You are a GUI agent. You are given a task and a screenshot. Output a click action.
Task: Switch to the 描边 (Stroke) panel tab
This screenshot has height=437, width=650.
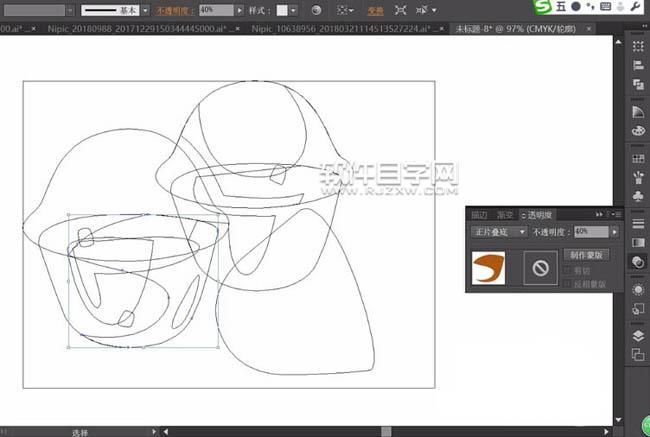(479, 214)
